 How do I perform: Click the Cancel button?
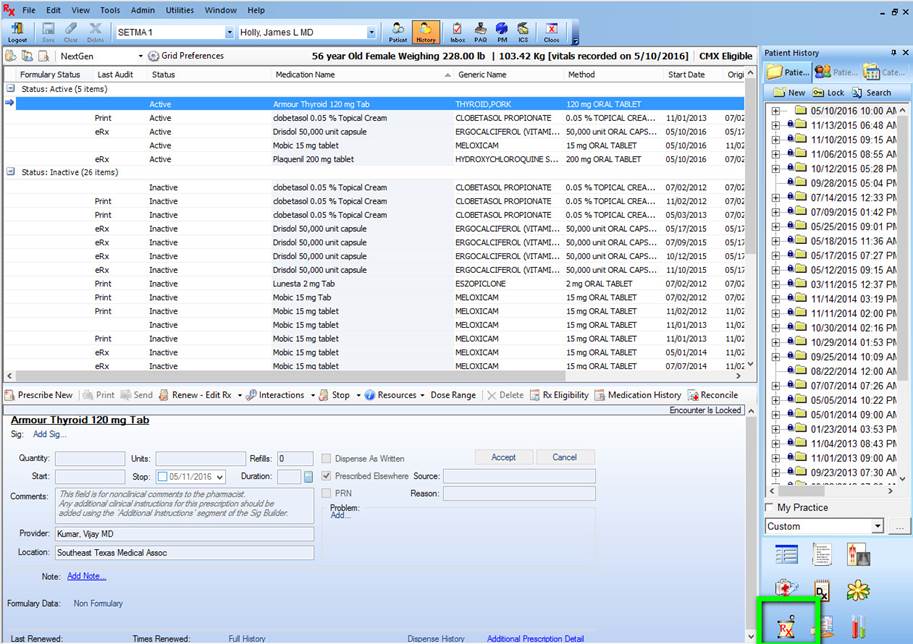[x=565, y=457]
